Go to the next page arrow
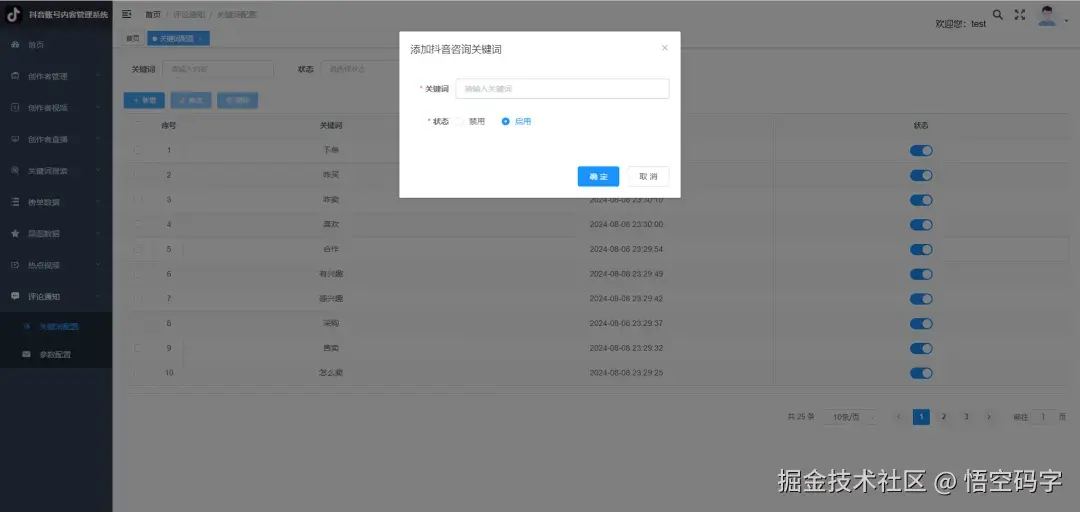 tap(989, 417)
